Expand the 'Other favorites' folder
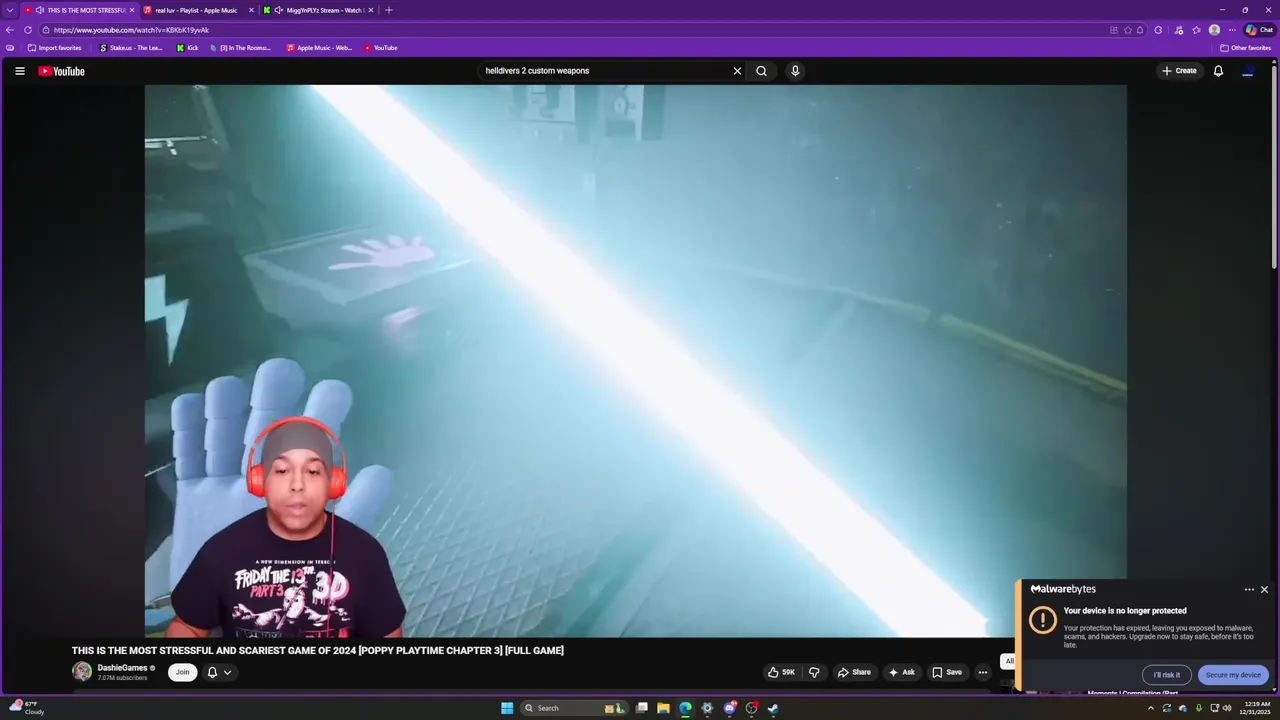 tap(1246, 48)
